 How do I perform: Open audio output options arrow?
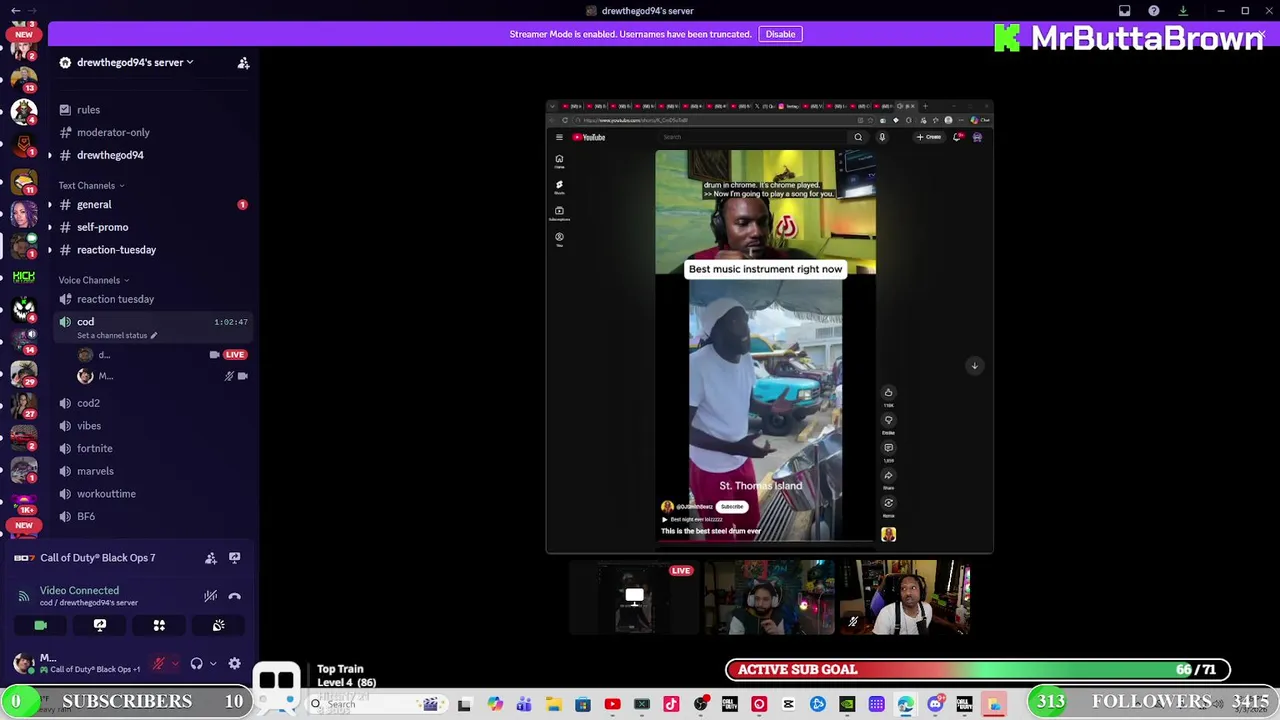point(212,664)
